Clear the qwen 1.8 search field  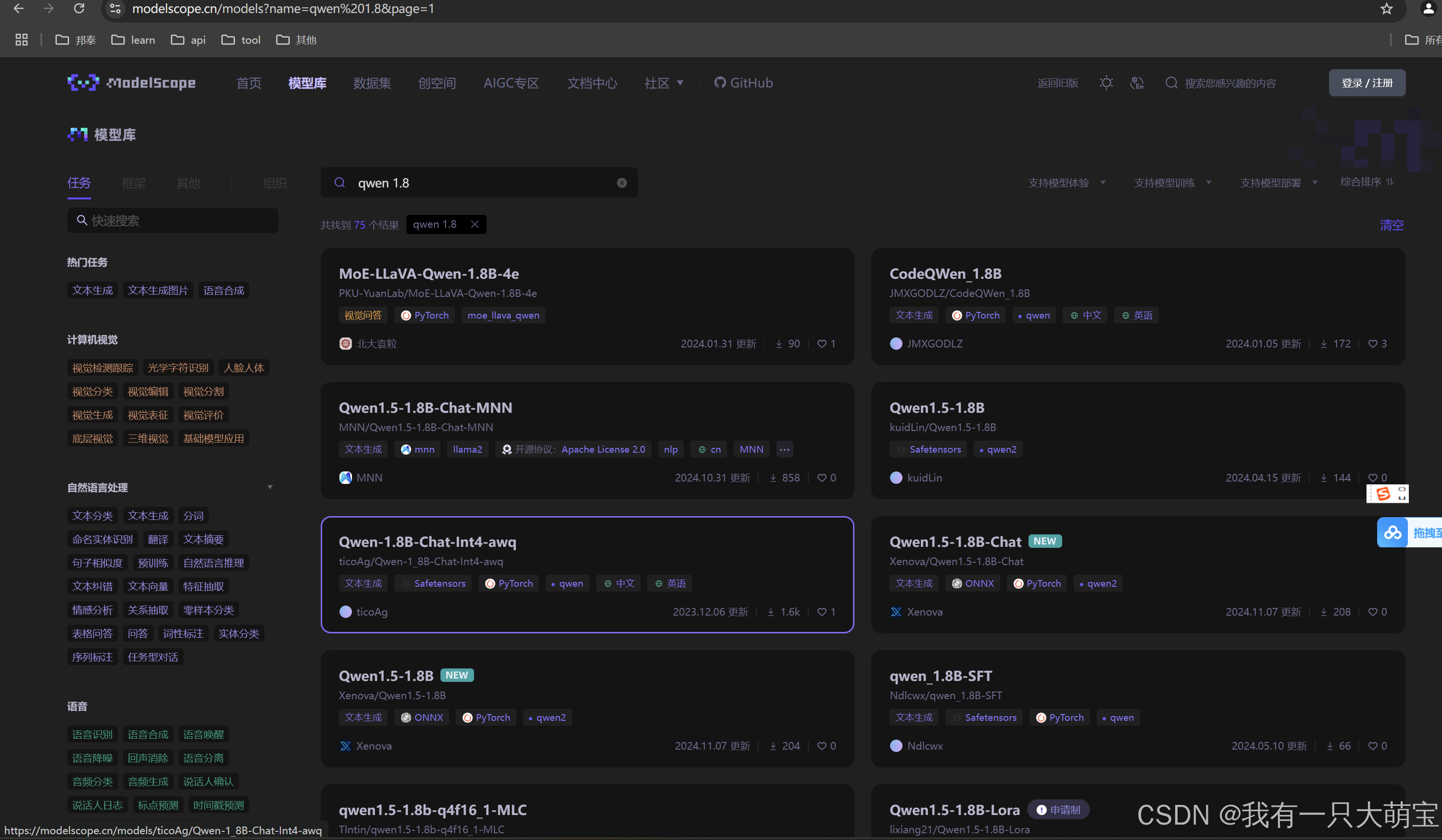tap(621, 183)
